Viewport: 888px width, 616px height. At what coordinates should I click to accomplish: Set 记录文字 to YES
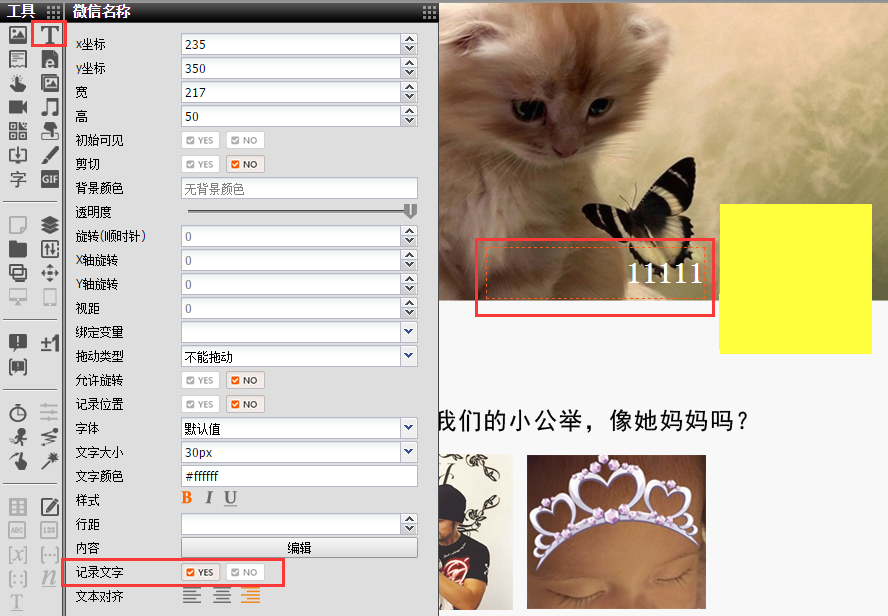pos(200,572)
